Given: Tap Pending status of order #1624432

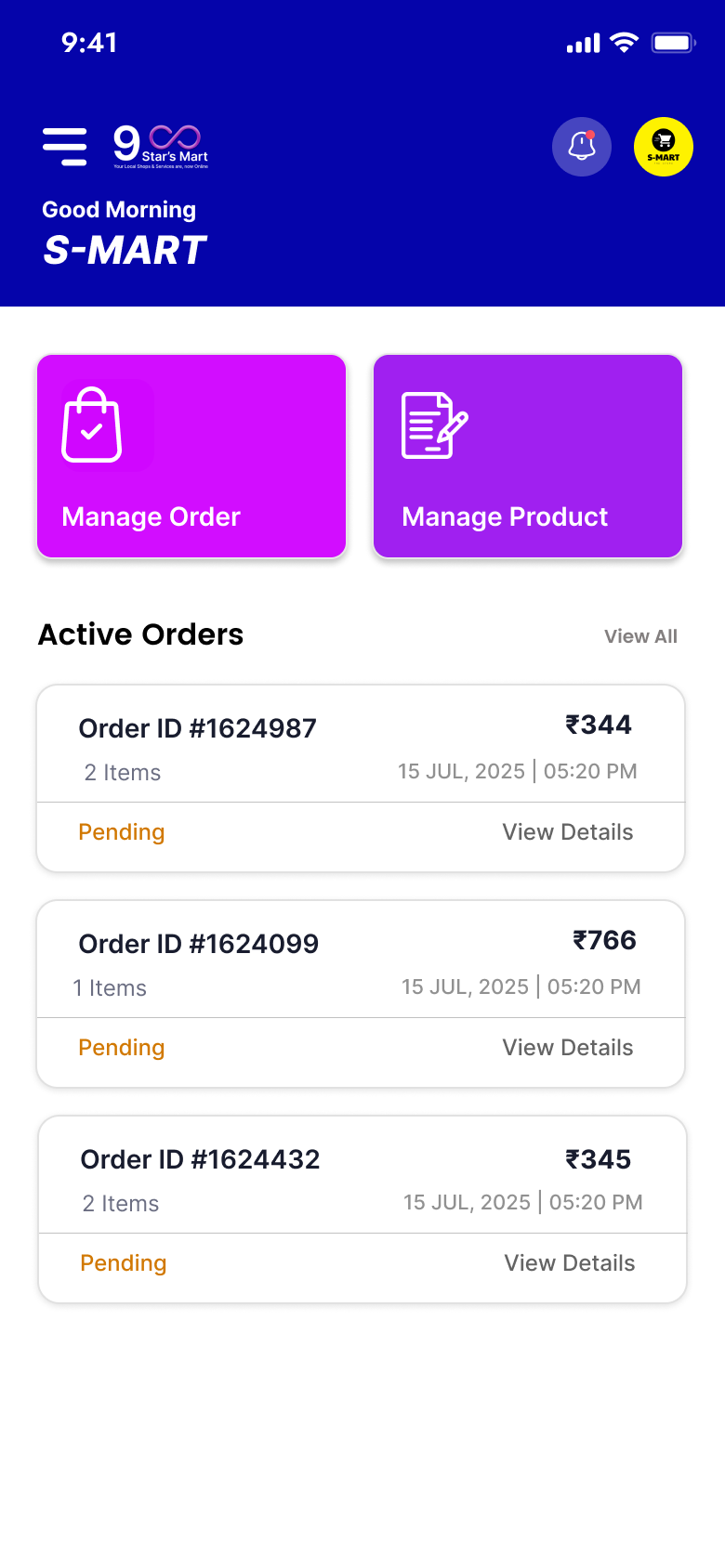Looking at the screenshot, I should point(124,1263).
